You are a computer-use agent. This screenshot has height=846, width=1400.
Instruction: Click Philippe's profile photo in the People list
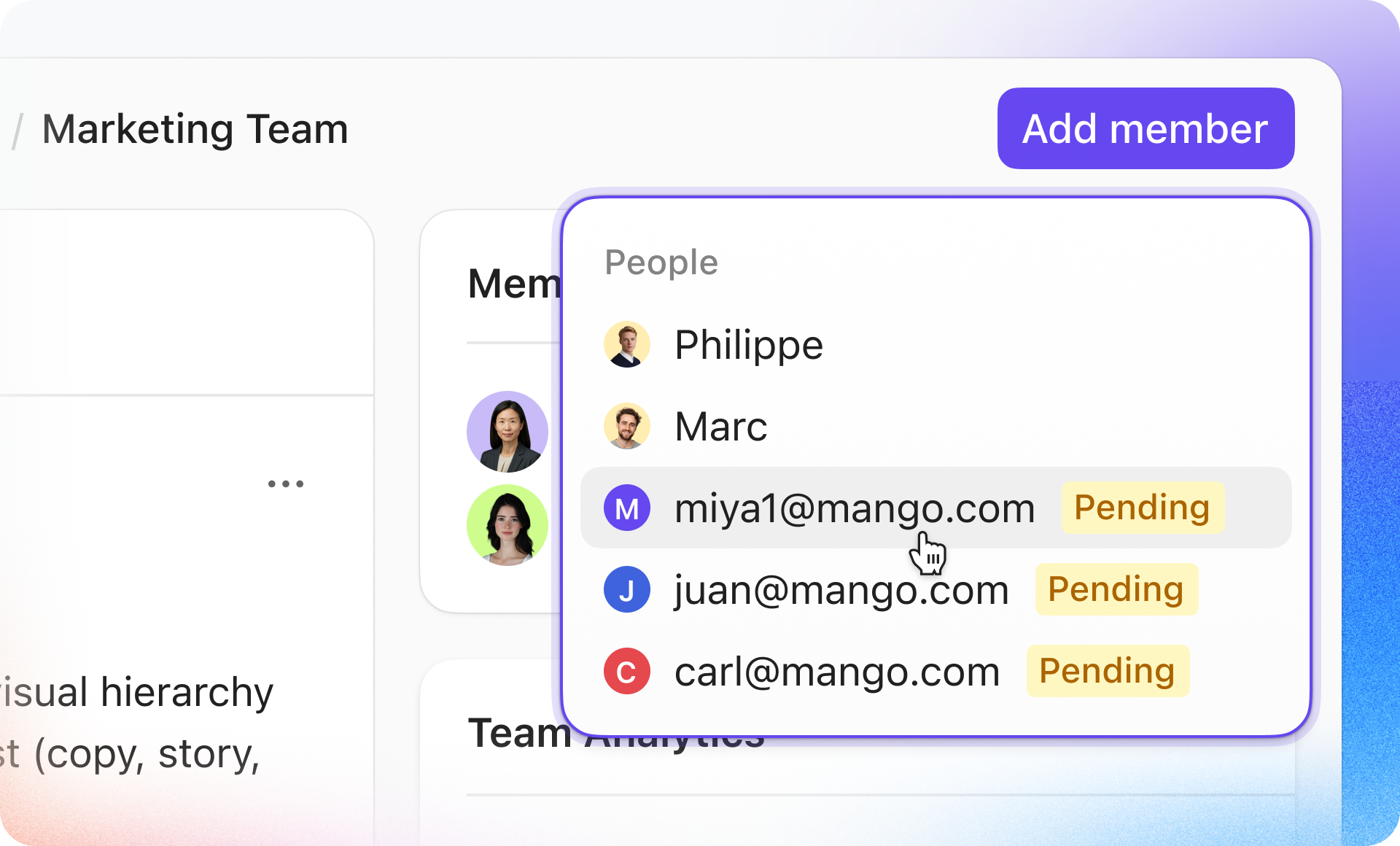(626, 344)
